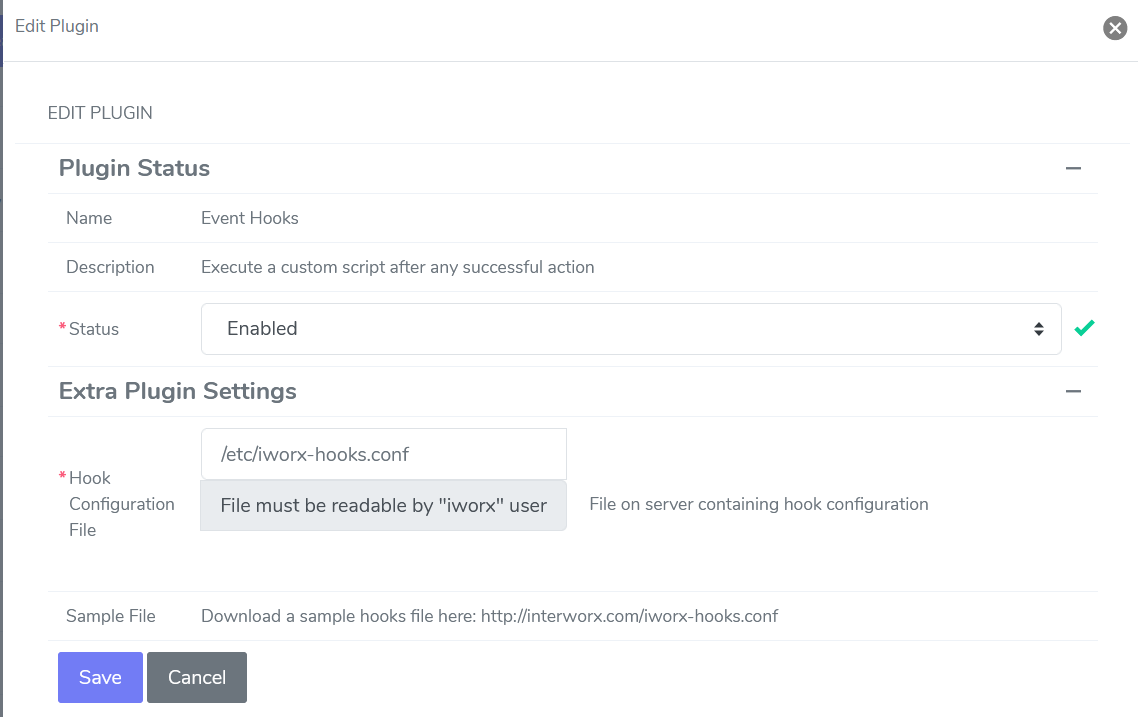The height and width of the screenshot is (717, 1138).
Task: Select the Hook Configuration File text field
Action: click(383, 453)
